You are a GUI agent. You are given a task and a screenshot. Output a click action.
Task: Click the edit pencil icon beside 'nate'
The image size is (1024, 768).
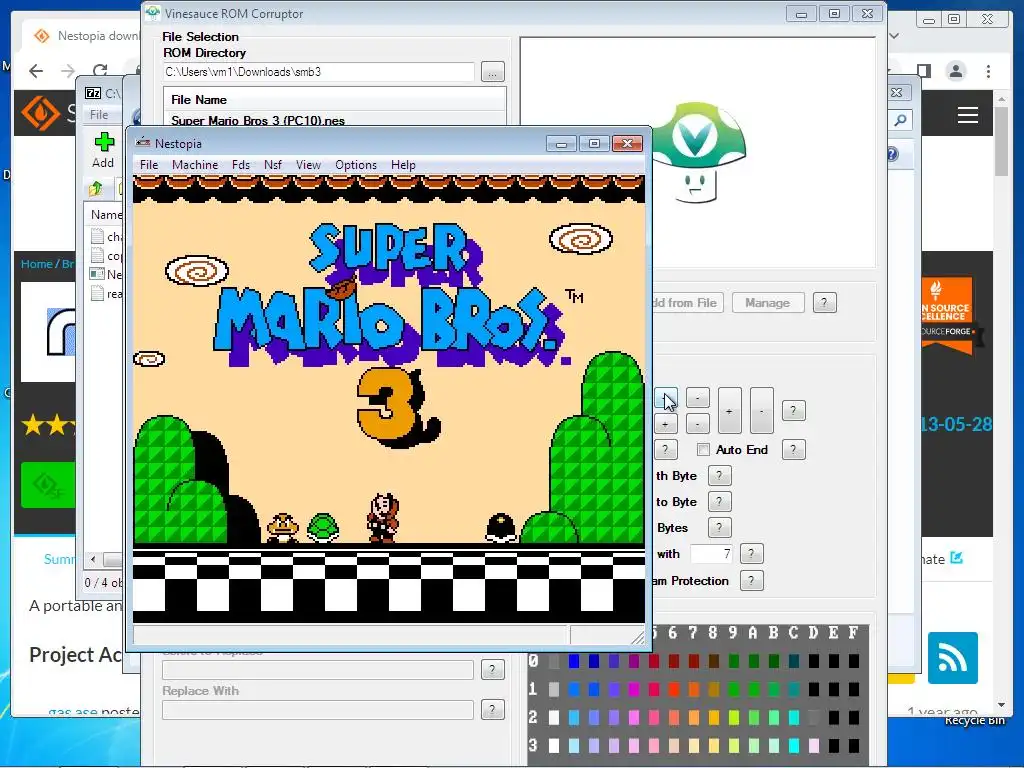(x=957, y=558)
